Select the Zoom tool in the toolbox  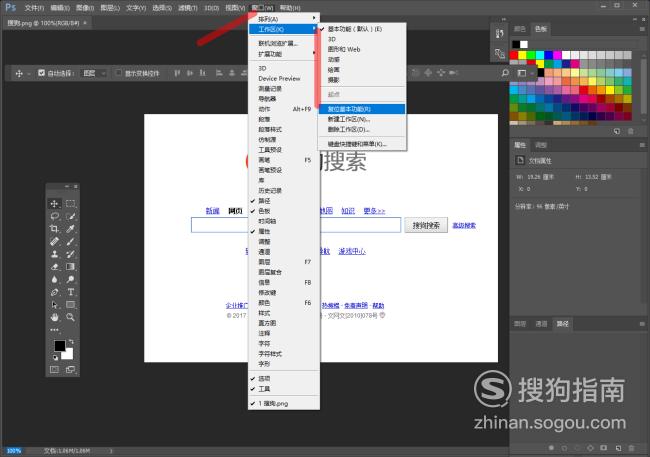71,318
